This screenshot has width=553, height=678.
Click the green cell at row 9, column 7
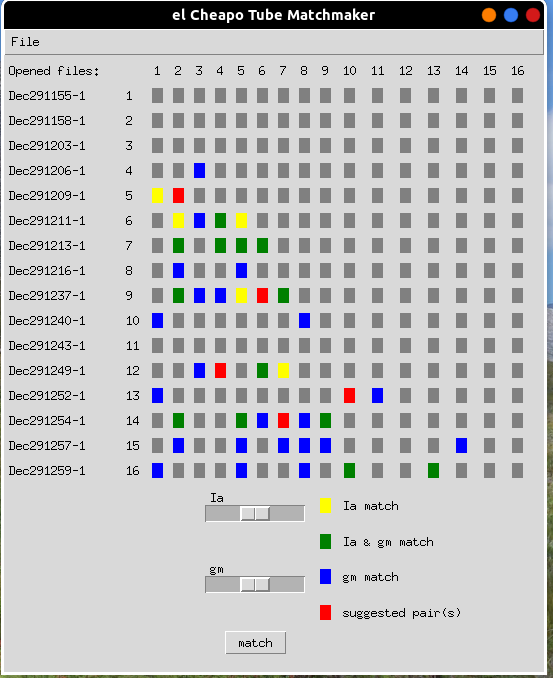coord(283,295)
